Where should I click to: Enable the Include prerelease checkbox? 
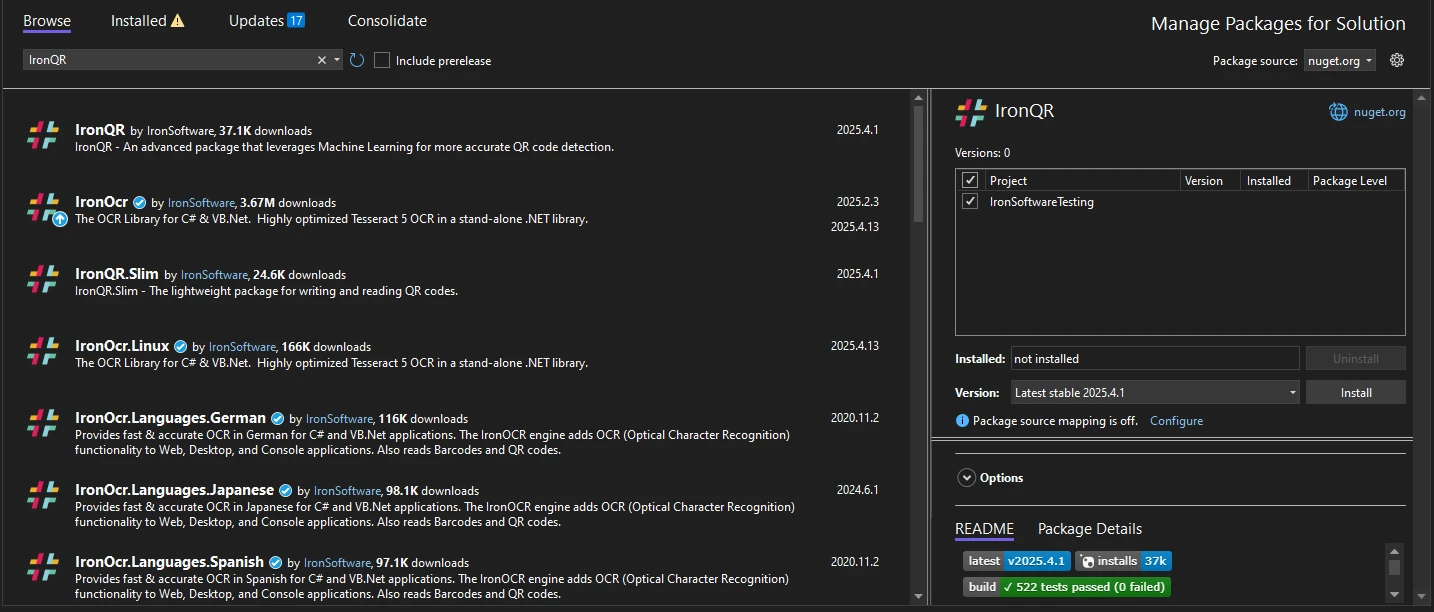click(382, 60)
